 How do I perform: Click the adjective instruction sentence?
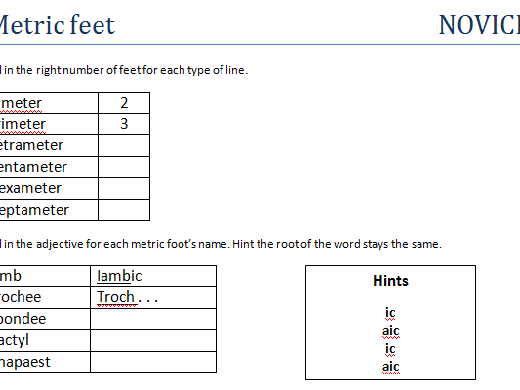point(221,244)
